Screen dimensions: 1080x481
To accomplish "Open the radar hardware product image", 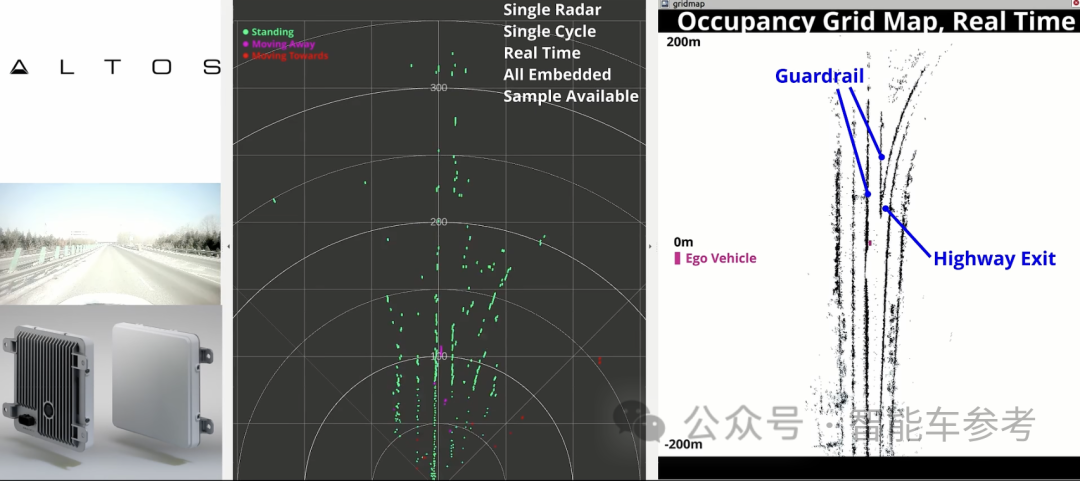I will tap(110, 393).
